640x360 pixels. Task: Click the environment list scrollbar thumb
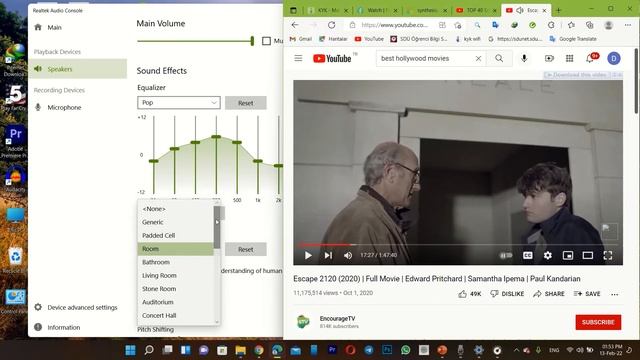coord(217,227)
